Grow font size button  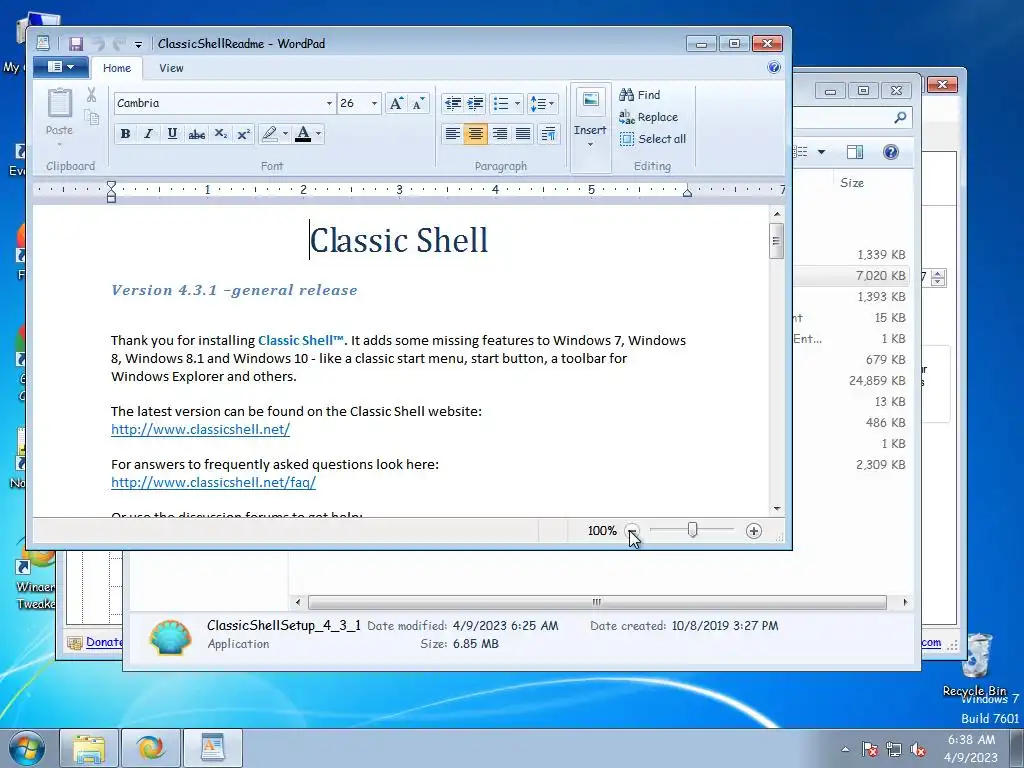(396, 103)
